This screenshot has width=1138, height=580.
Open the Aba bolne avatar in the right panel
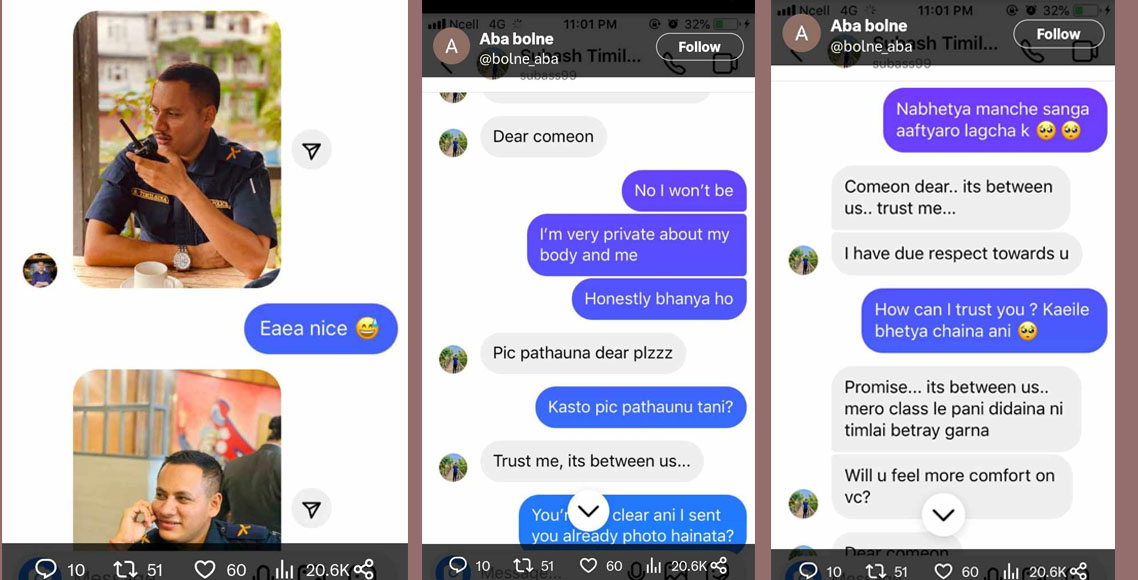click(801, 33)
